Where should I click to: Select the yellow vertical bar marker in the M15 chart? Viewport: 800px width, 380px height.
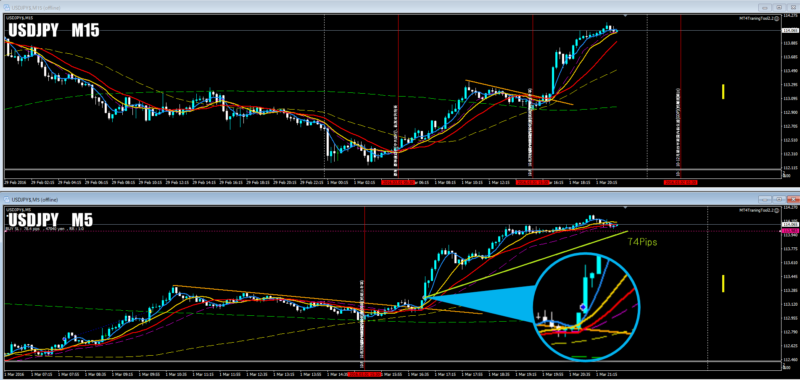point(723,92)
